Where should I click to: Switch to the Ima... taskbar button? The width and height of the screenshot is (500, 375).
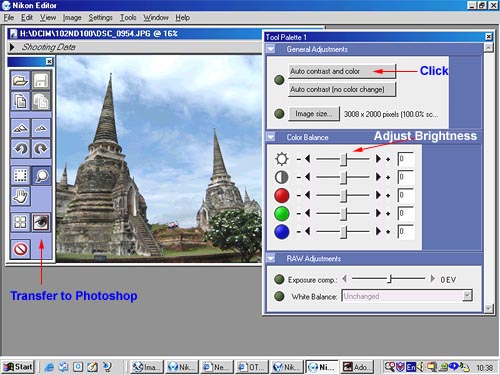147,367
